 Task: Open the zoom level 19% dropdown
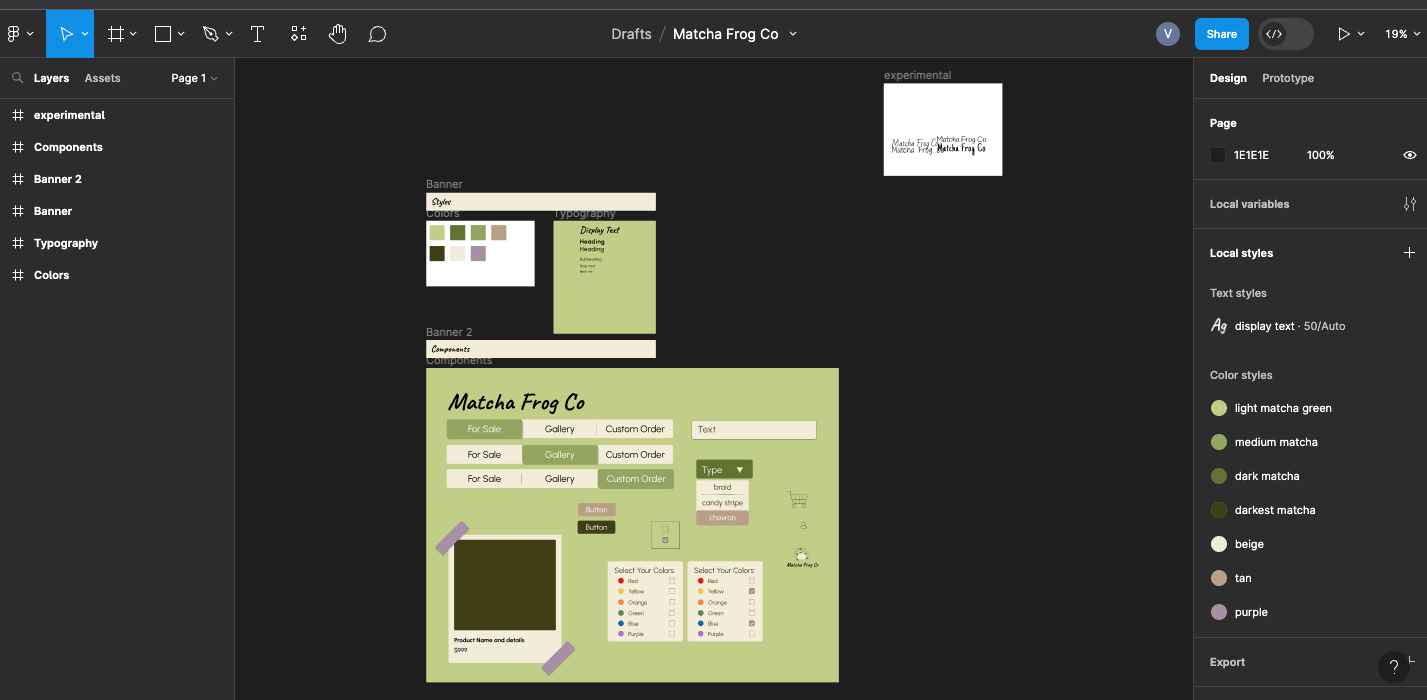pos(1402,34)
